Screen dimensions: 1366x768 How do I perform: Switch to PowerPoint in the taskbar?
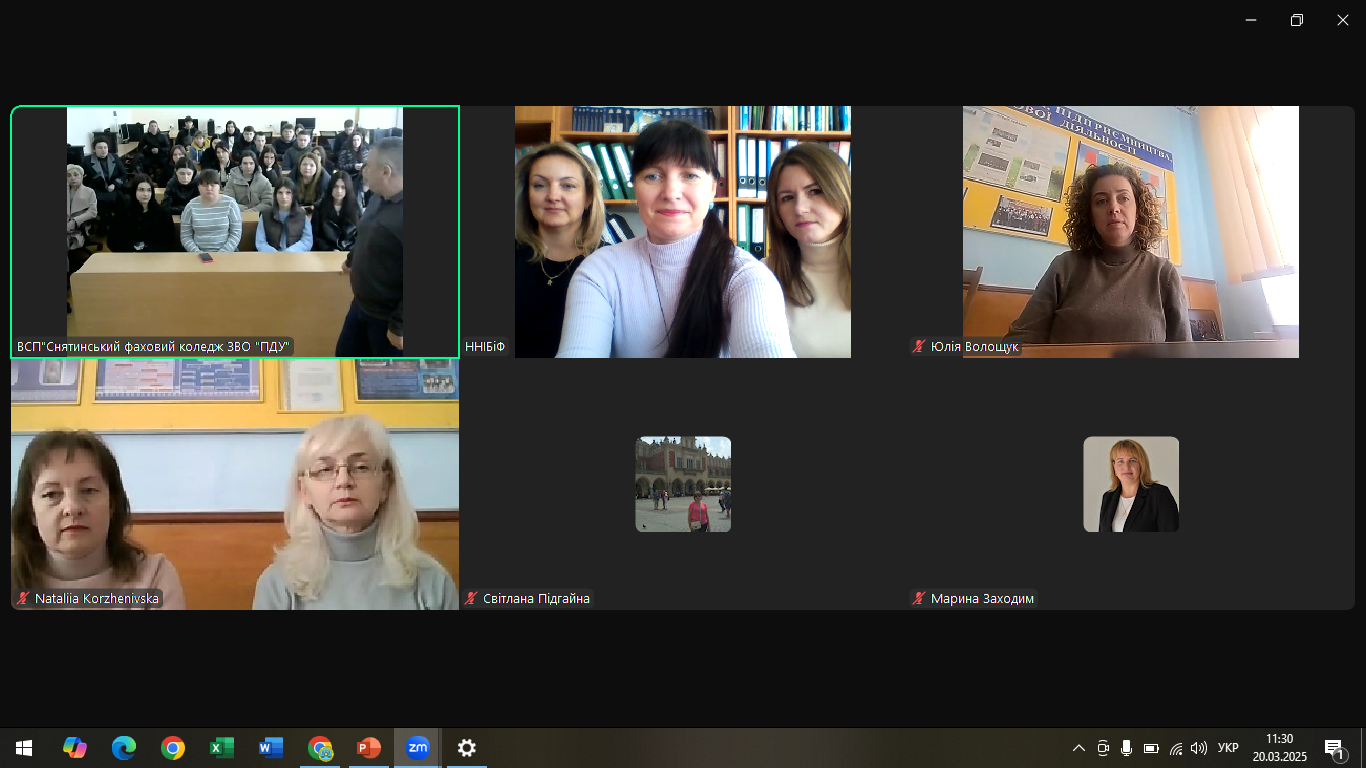coord(369,748)
